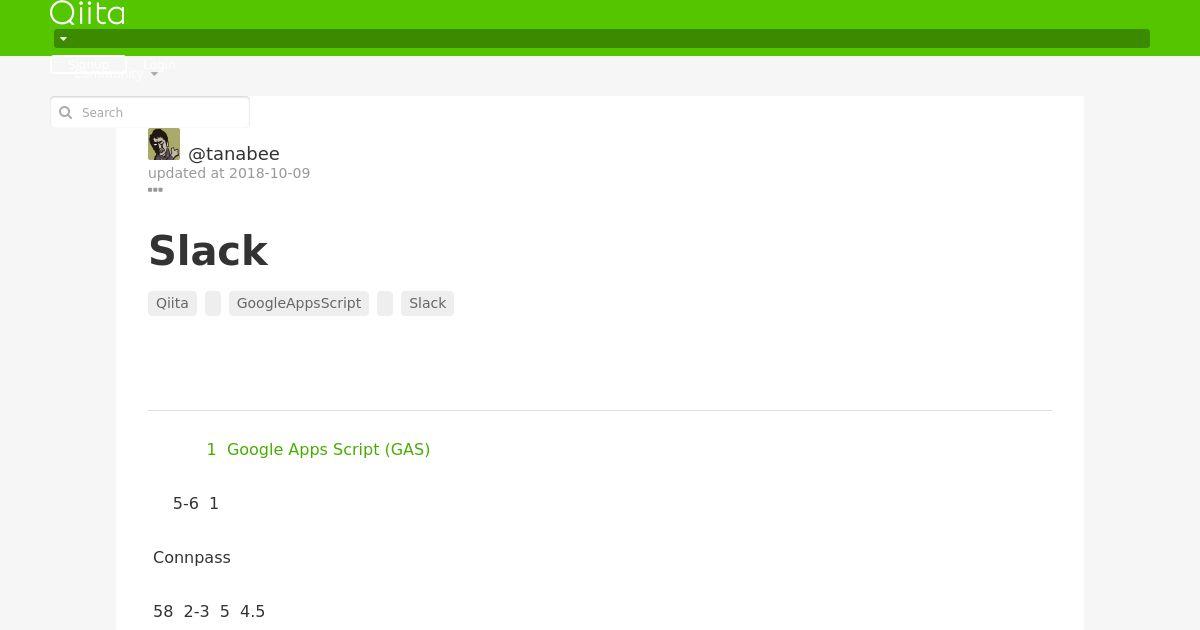
Task: Click the 'updated at 2018-10-09' text
Action: (229, 173)
